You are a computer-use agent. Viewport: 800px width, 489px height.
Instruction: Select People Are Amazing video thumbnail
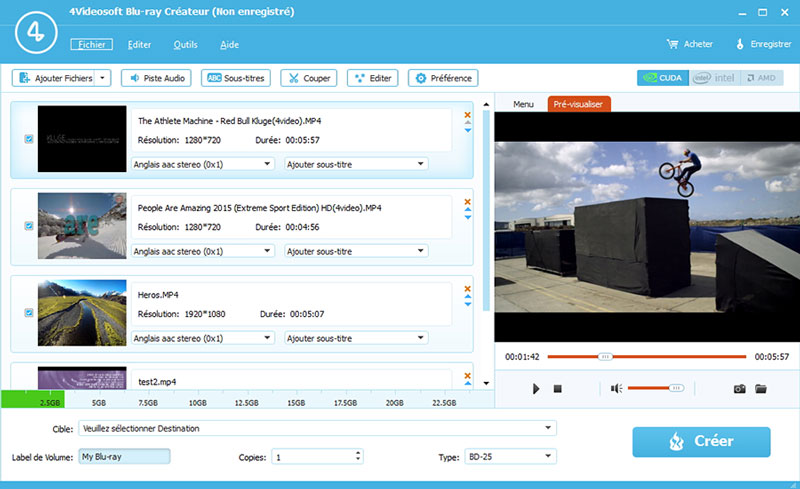82,226
